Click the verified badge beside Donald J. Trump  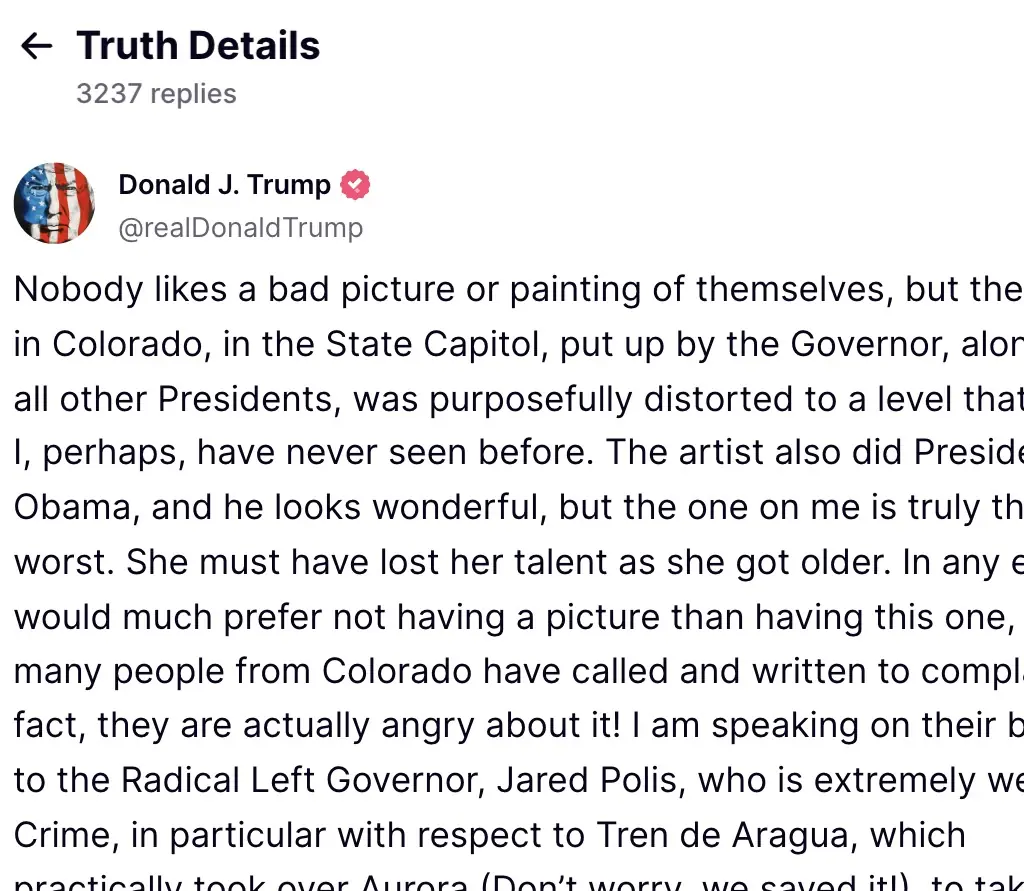[x=355, y=185]
